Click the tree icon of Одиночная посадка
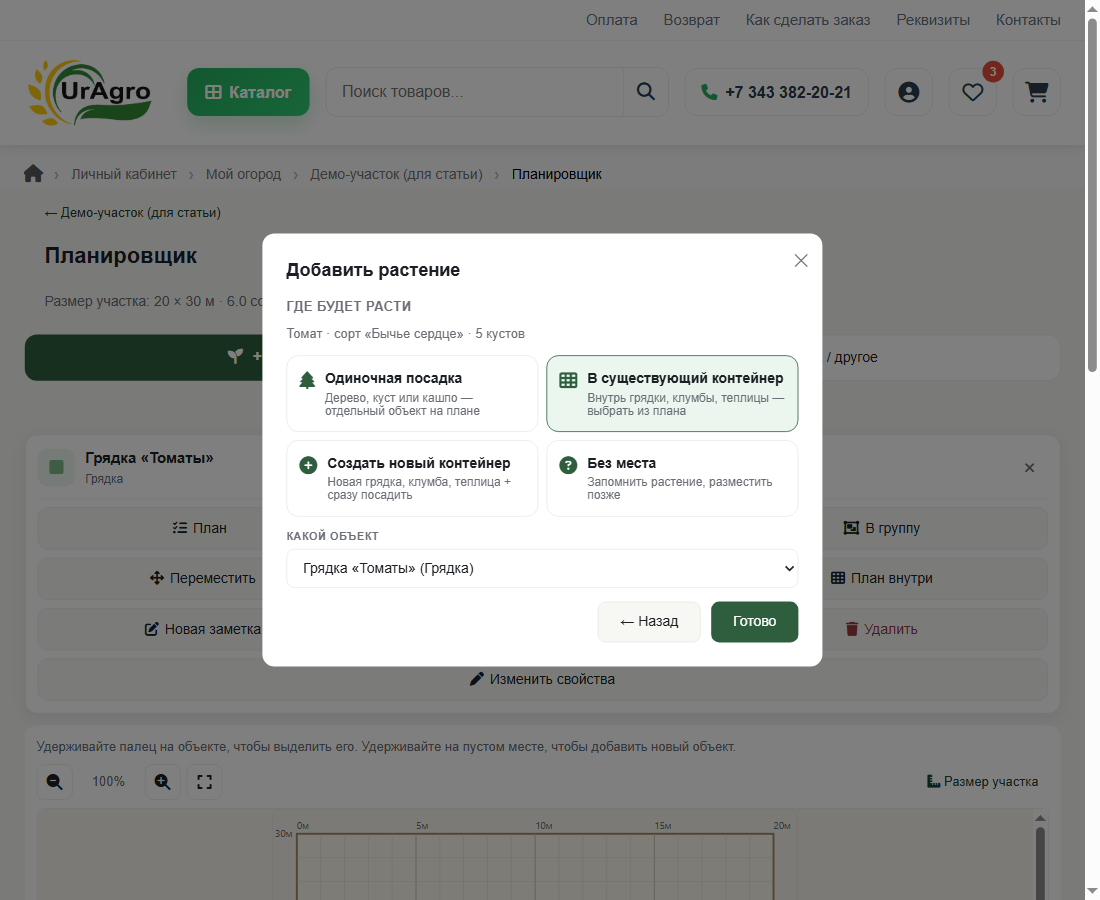 pos(307,380)
